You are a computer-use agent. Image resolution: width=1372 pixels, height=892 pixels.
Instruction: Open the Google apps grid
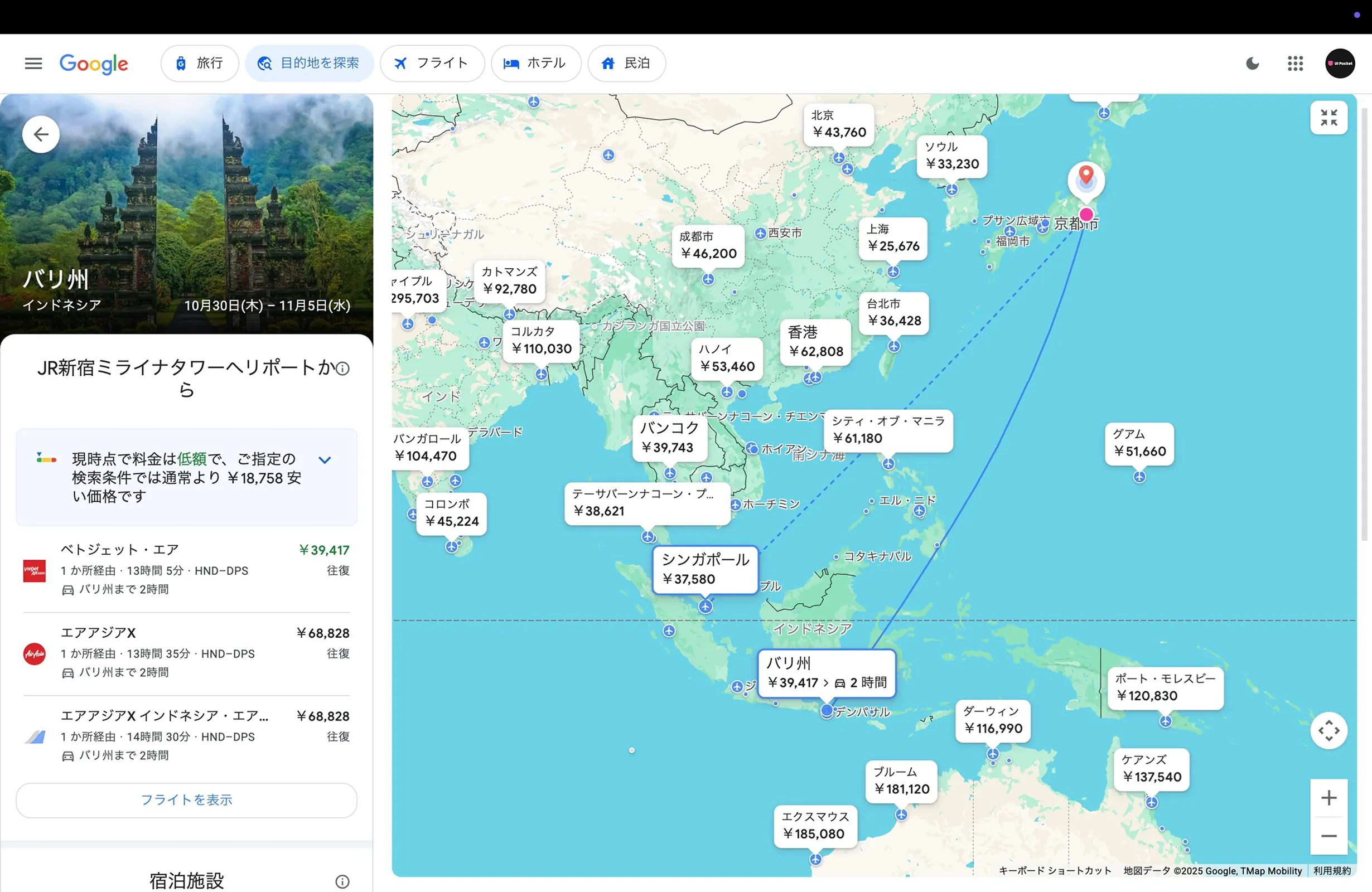click(x=1294, y=64)
